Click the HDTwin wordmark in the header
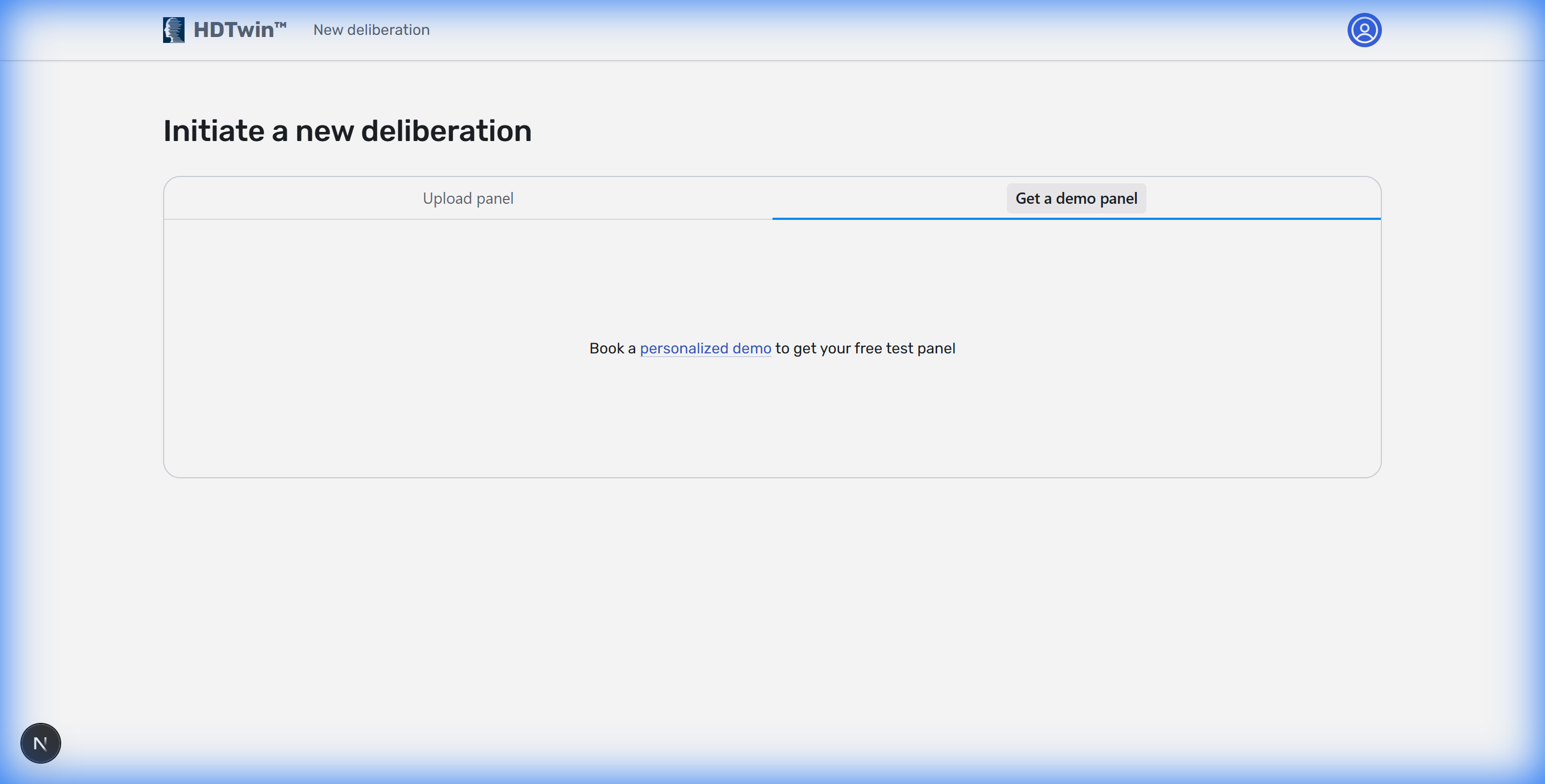 [x=239, y=29]
